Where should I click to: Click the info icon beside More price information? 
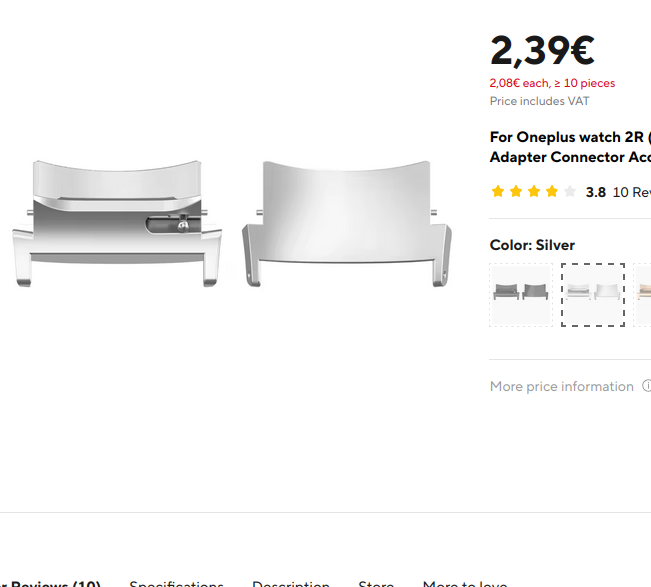[647, 386]
